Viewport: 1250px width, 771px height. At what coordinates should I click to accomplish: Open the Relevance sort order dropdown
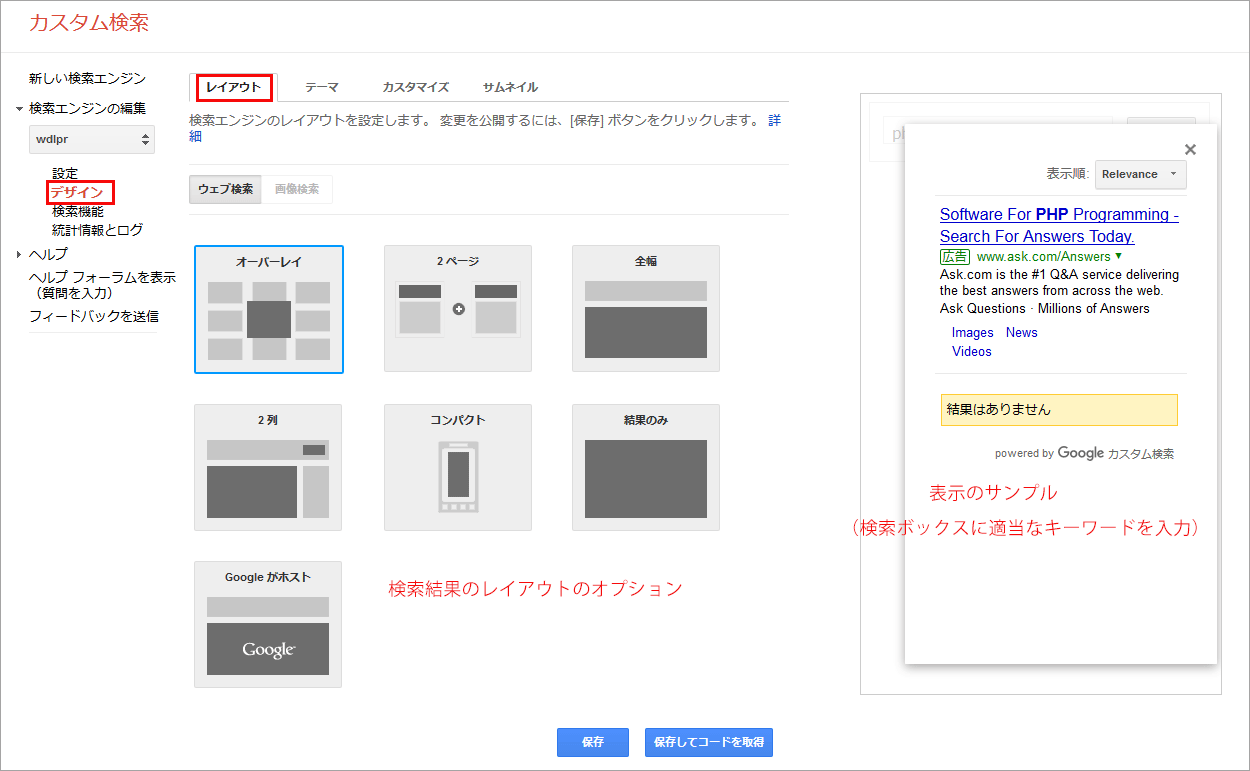[x=1141, y=174]
